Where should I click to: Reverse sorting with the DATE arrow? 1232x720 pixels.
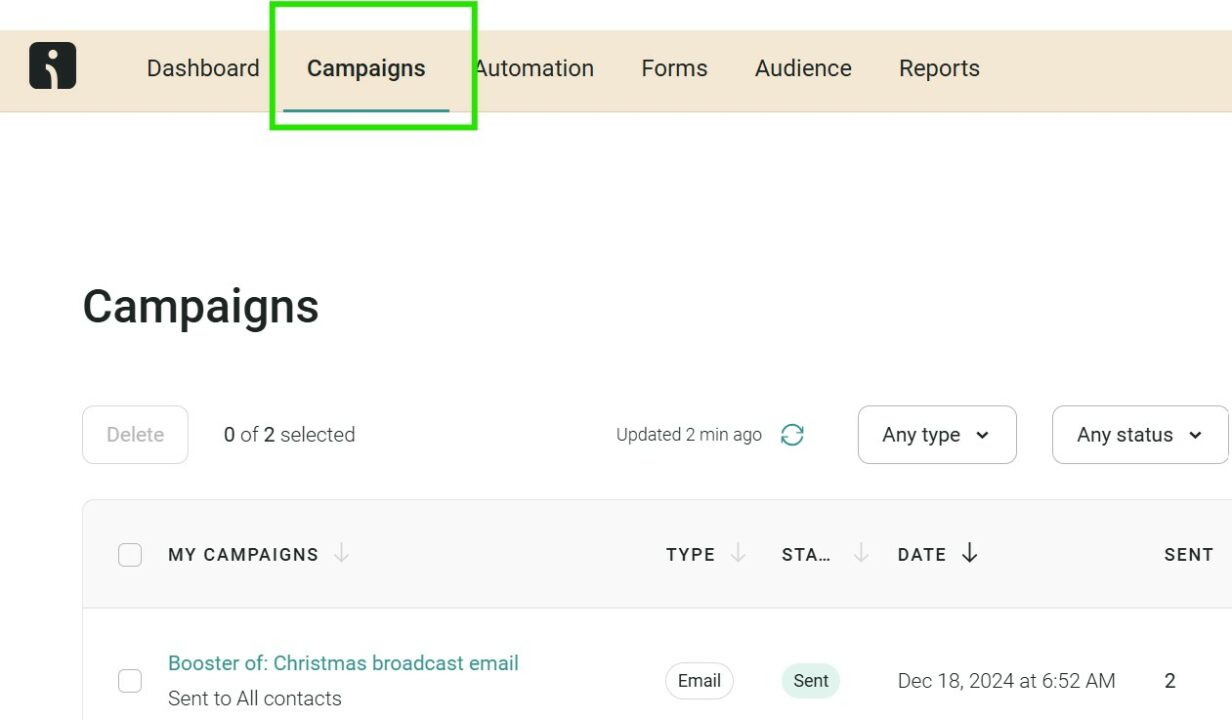point(968,554)
